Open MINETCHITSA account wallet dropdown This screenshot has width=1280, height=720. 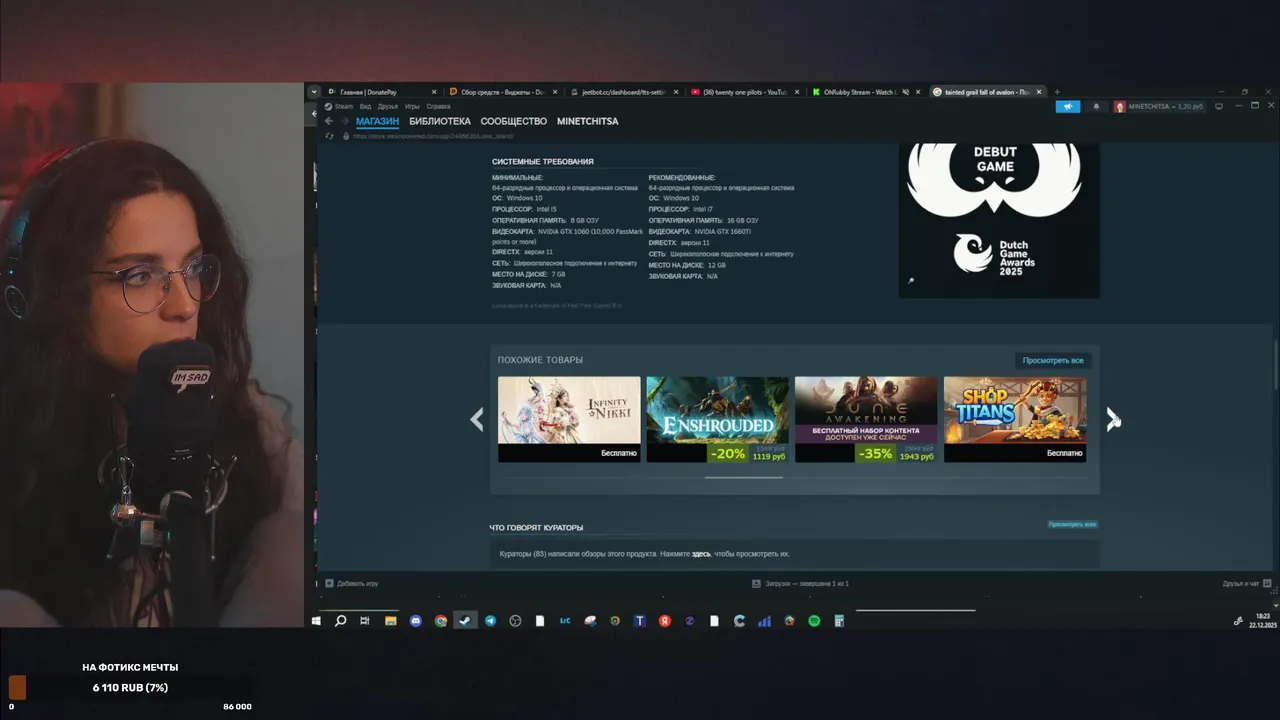(1158, 106)
